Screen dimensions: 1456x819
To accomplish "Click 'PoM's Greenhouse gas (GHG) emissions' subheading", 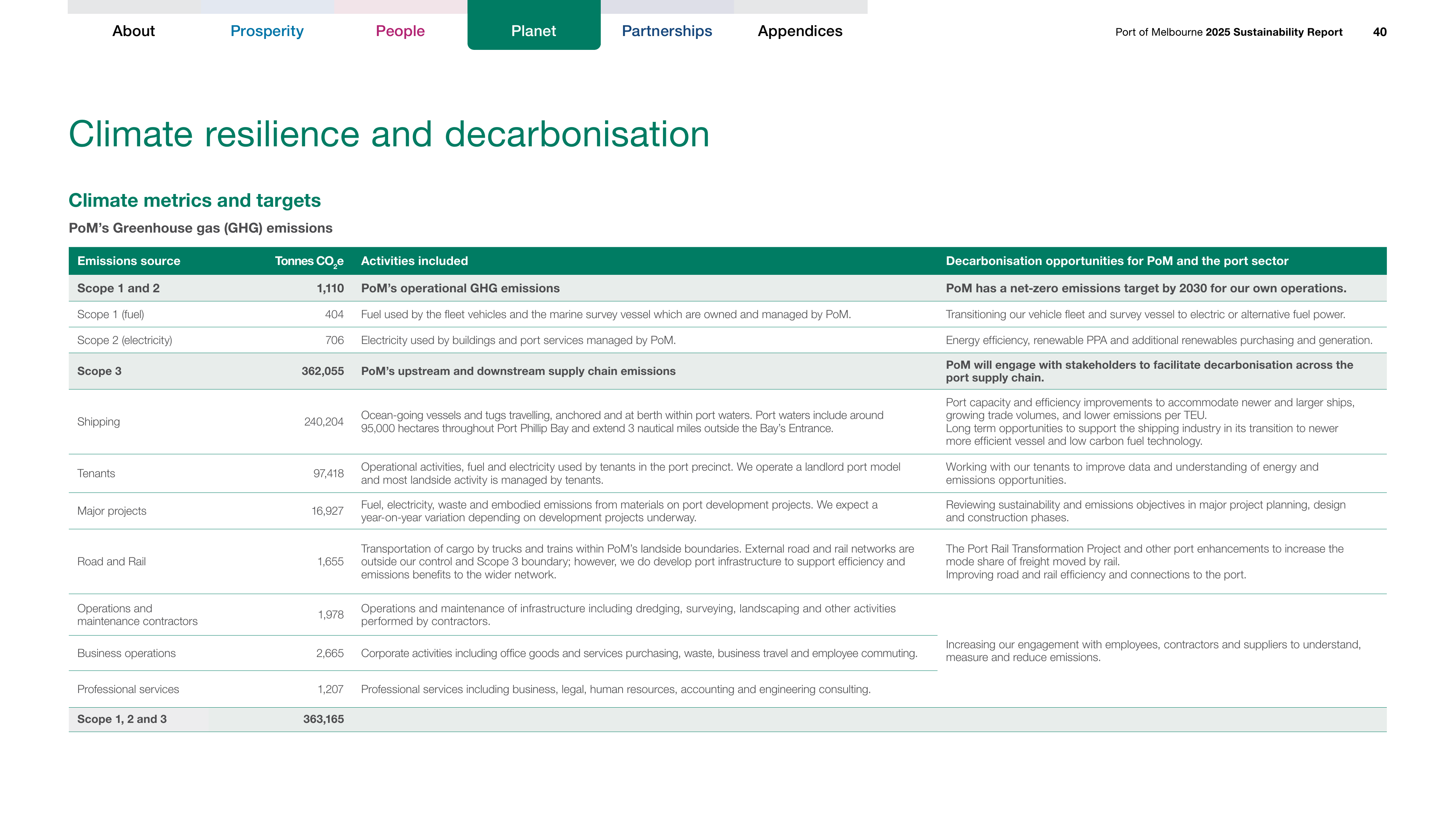I will (201, 228).
